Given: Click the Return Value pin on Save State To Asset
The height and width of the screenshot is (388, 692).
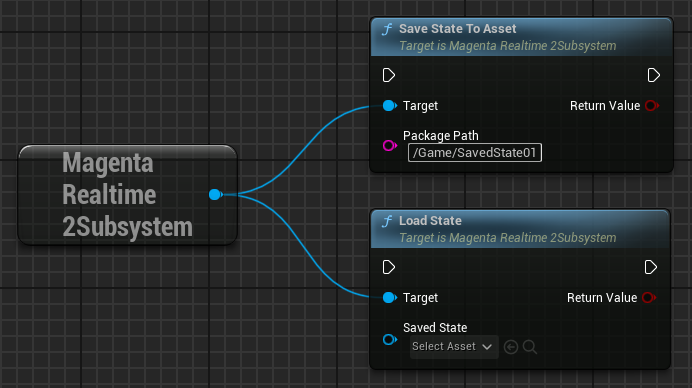Looking at the screenshot, I should click(652, 105).
